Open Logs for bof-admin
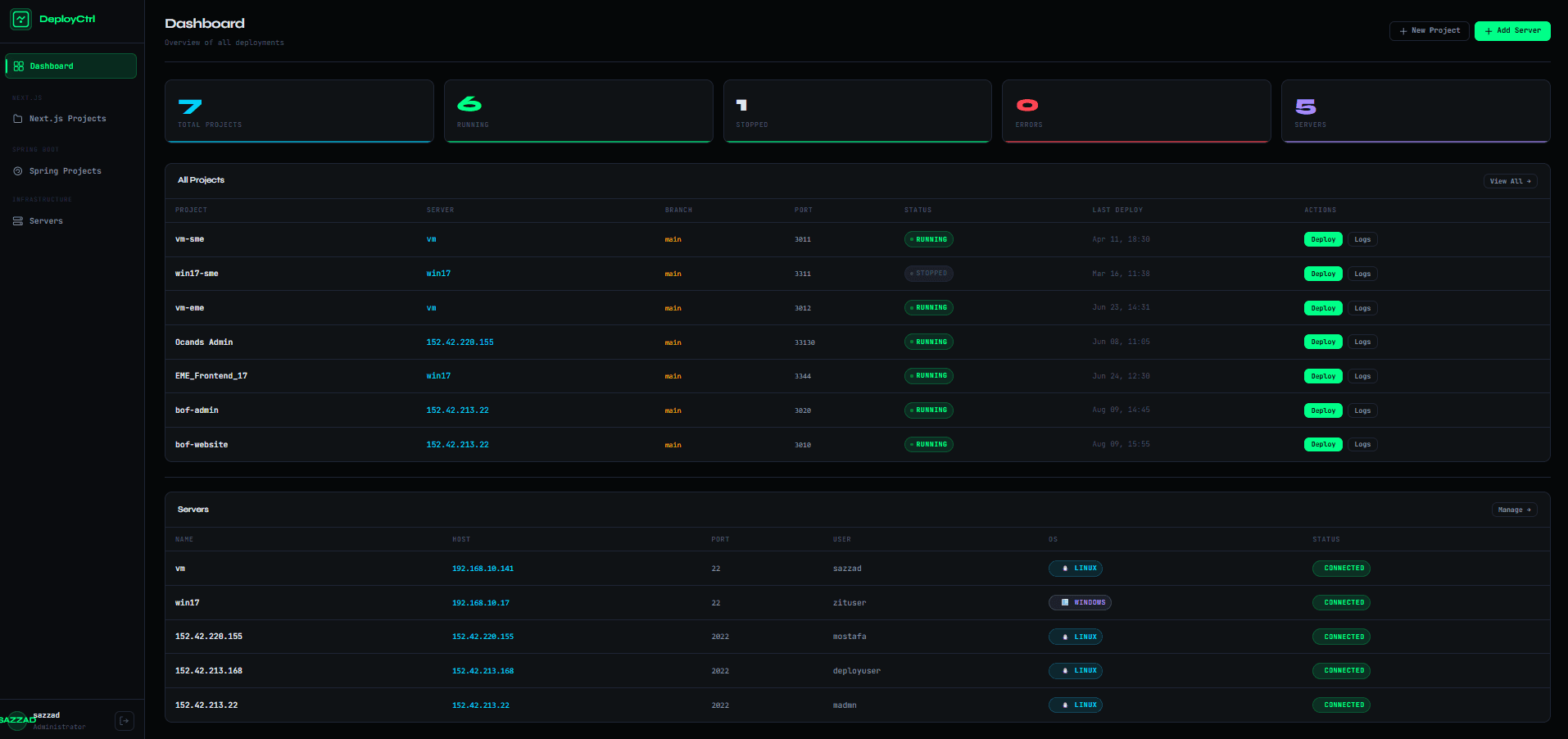The width and height of the screenshot is (1568, 739). coord(1362,411)
